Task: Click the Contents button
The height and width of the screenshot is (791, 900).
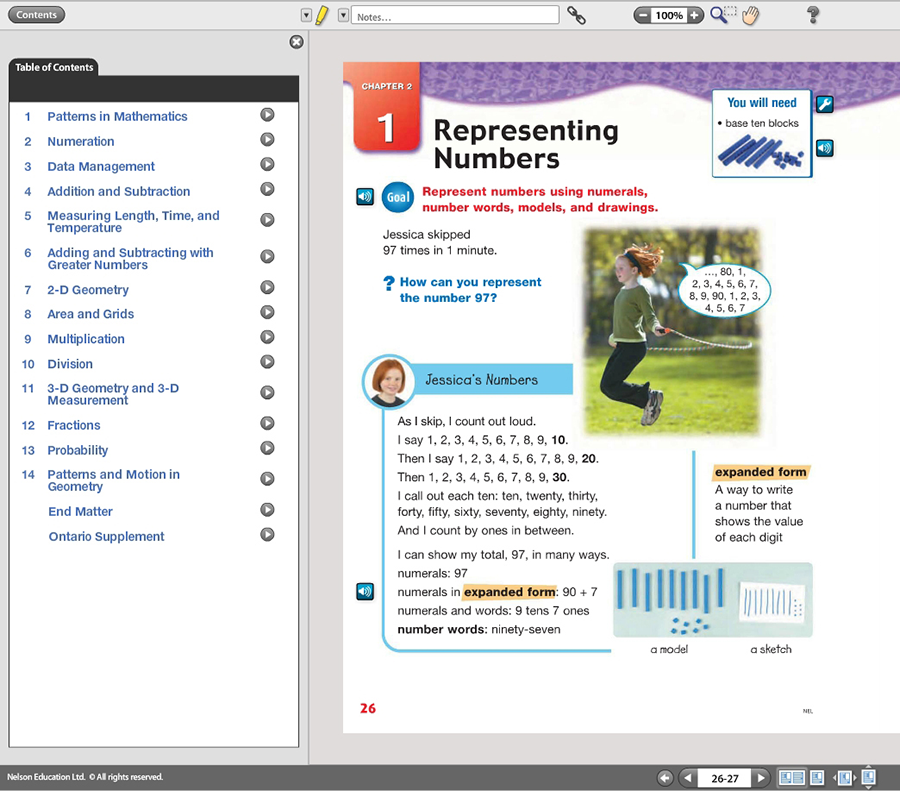Action: pos(36,15)
